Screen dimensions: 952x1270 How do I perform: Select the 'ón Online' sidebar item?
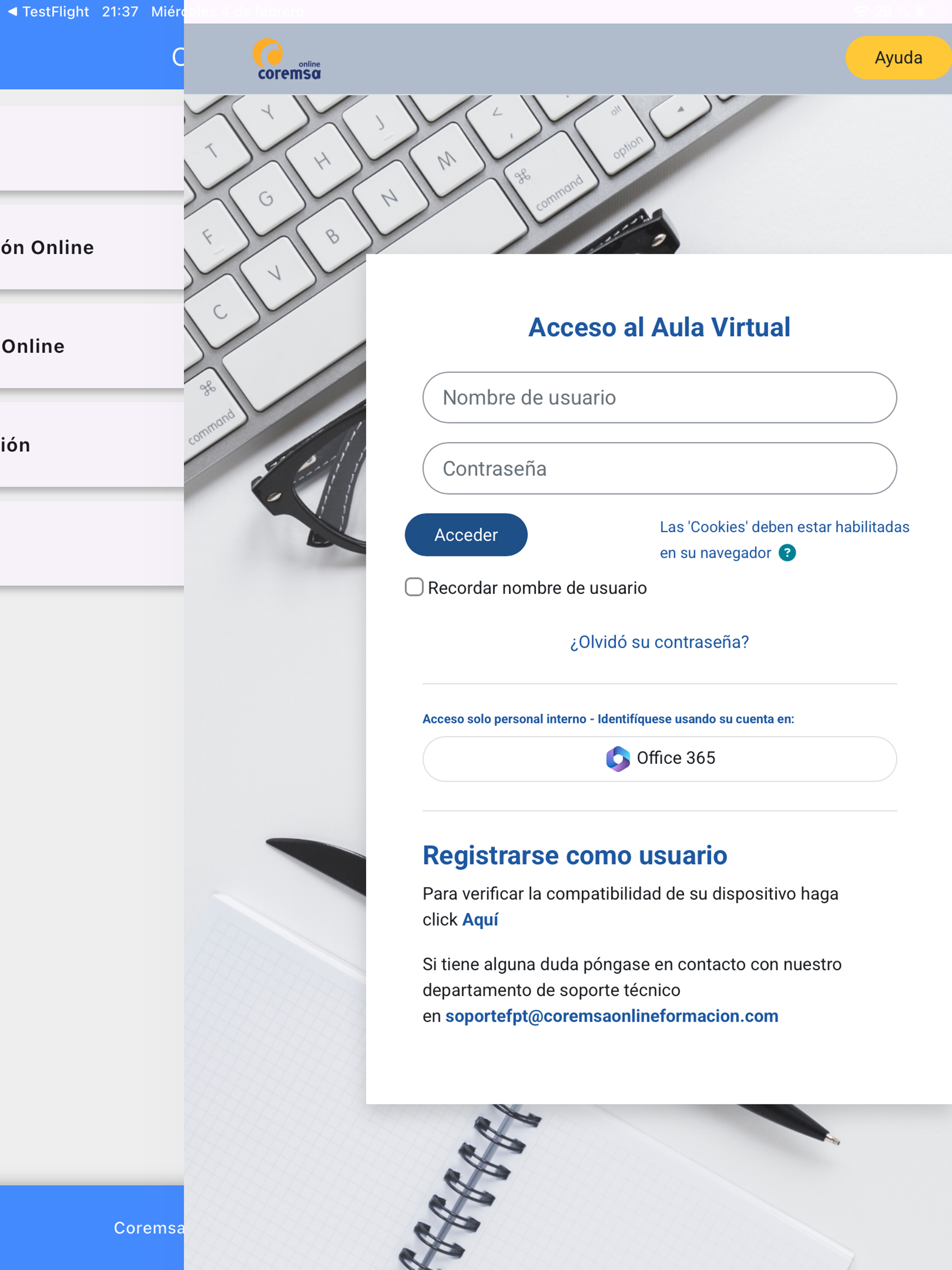click(92, 247)
